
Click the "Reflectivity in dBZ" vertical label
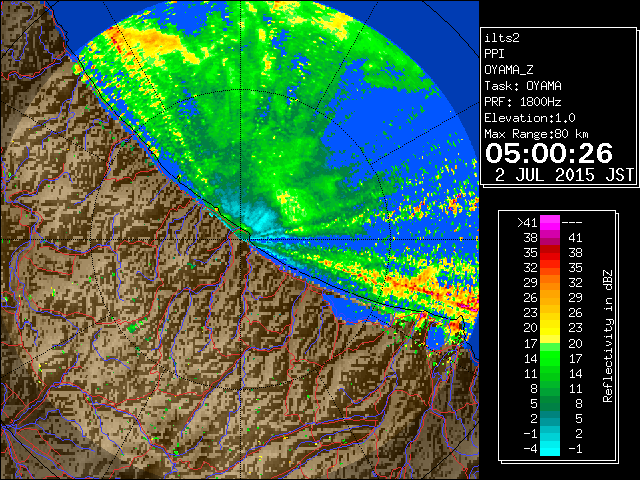[608, 336]
